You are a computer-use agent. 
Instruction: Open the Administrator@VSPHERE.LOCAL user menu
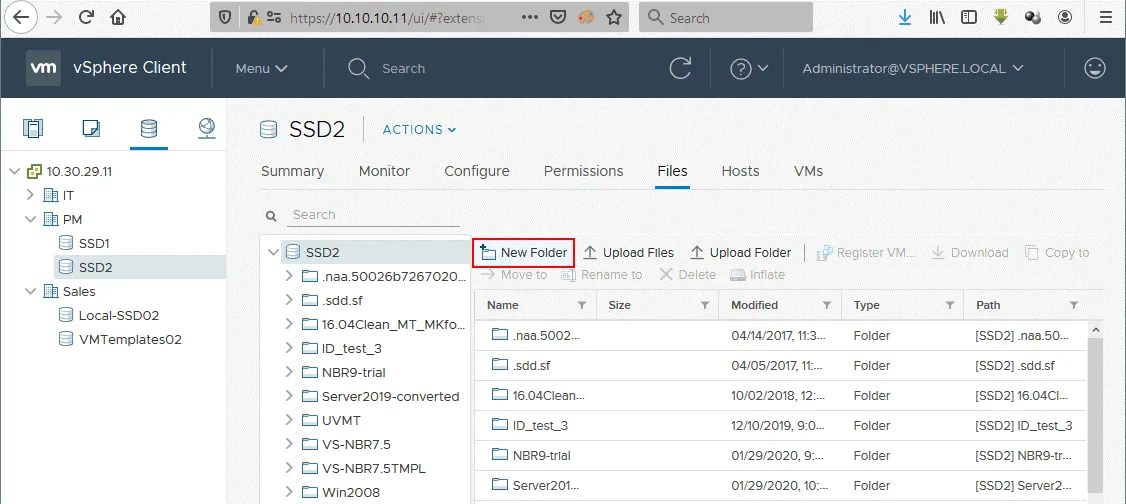click(913, 68)
